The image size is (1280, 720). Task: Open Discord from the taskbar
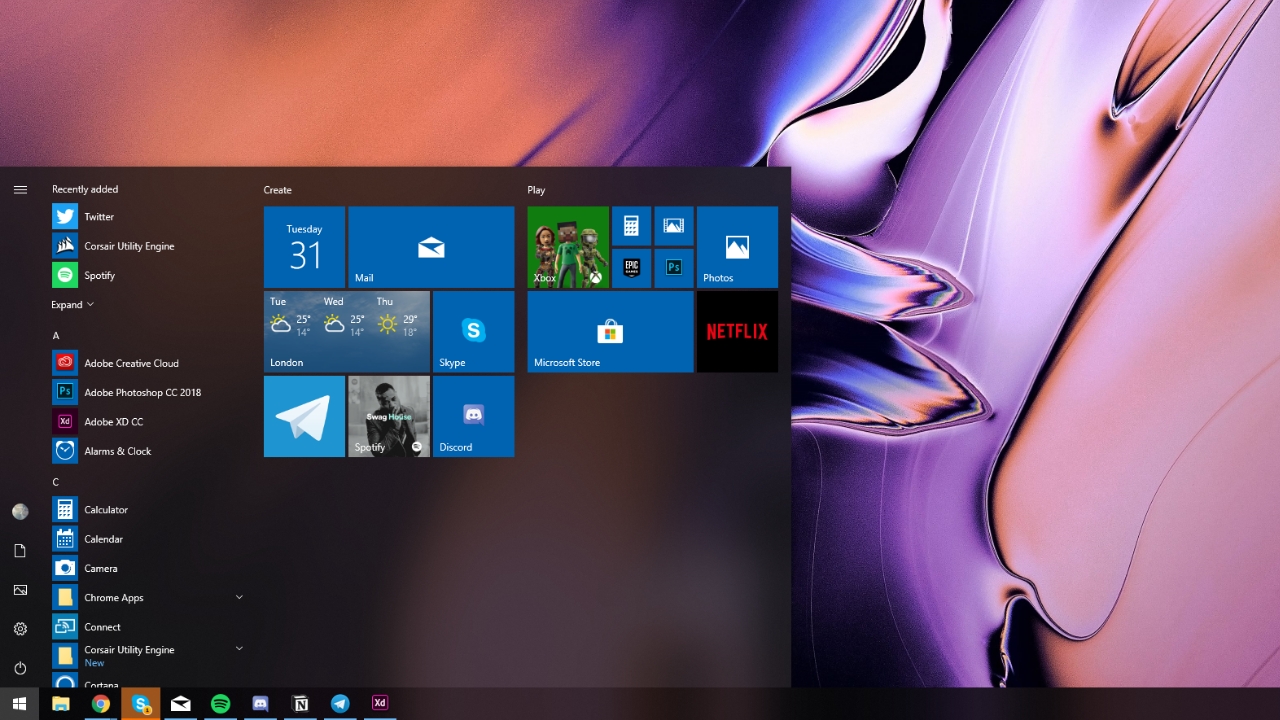261,704
